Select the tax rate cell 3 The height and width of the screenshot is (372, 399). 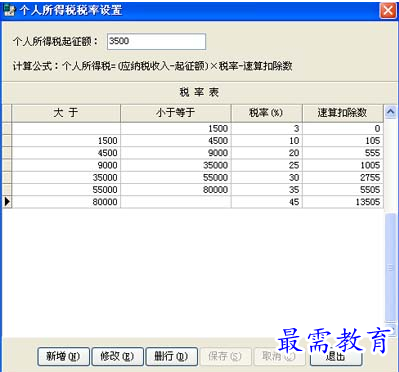267,128
